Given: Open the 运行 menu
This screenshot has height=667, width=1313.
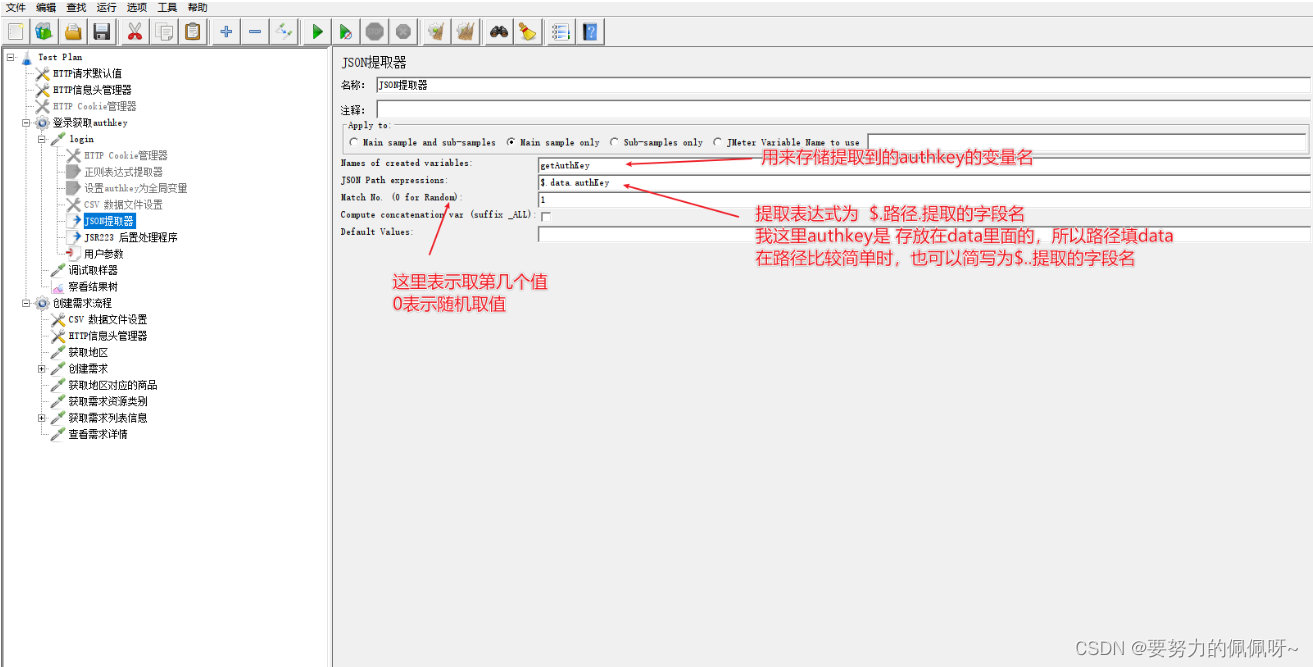Looking at the screenshot, I should (107, 7).
